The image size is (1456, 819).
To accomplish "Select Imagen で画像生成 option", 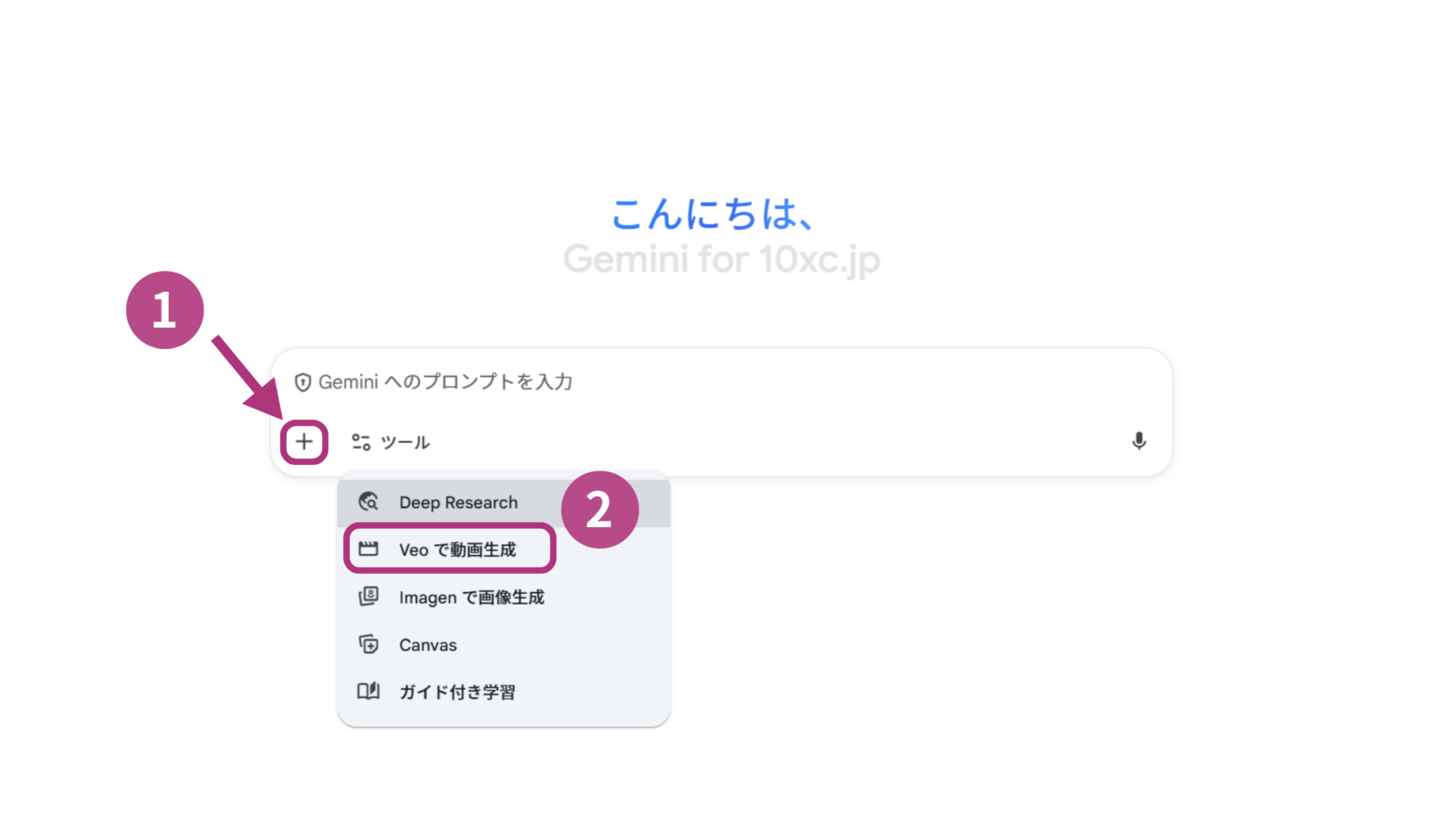I will [472, 597].
